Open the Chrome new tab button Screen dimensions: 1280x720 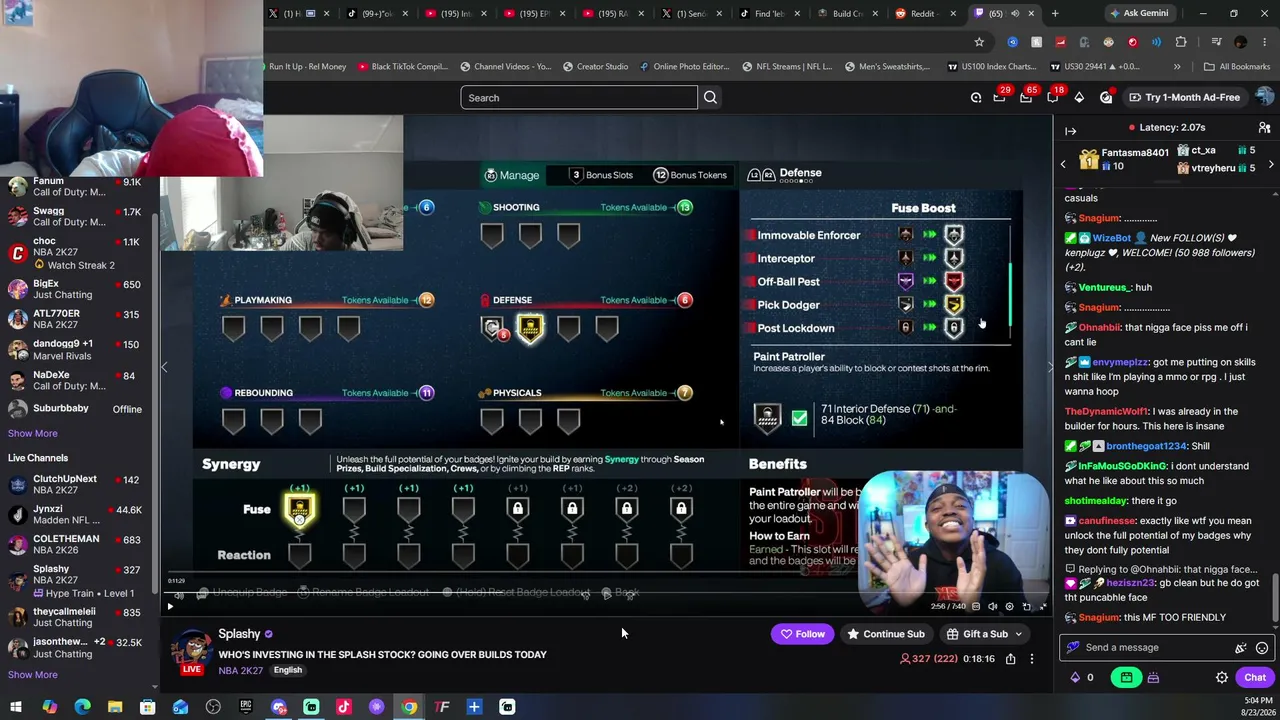1055,13
